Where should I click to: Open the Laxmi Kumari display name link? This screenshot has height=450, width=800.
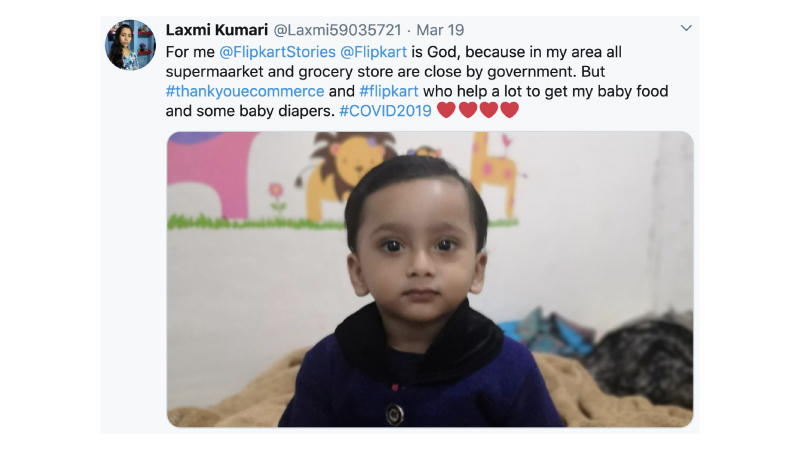coord(216,30)
